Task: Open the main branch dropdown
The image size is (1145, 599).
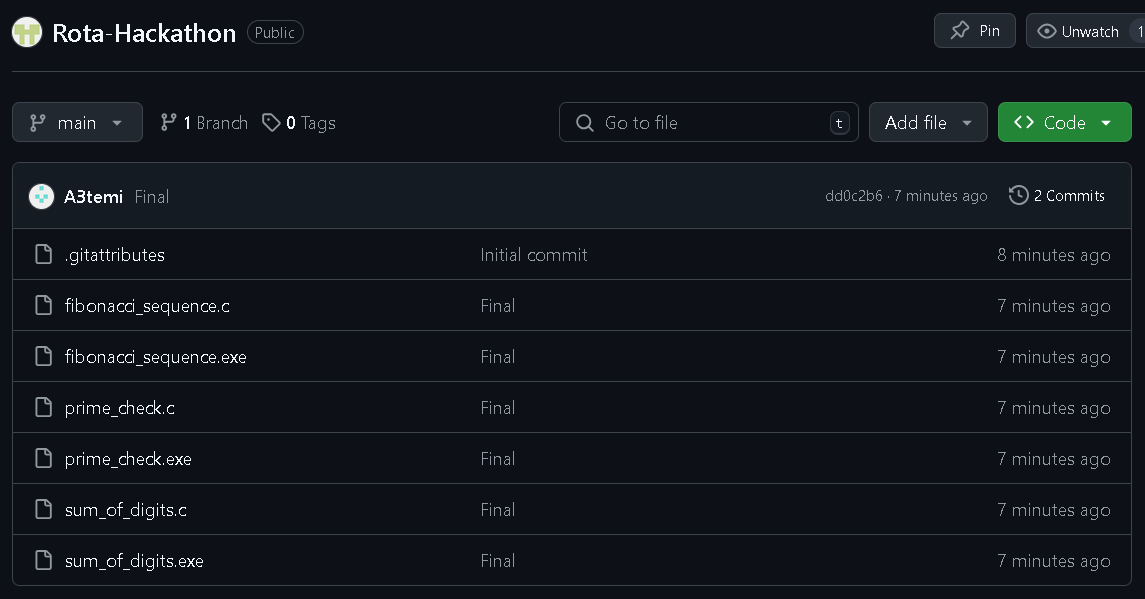Action: pos(77,122)
